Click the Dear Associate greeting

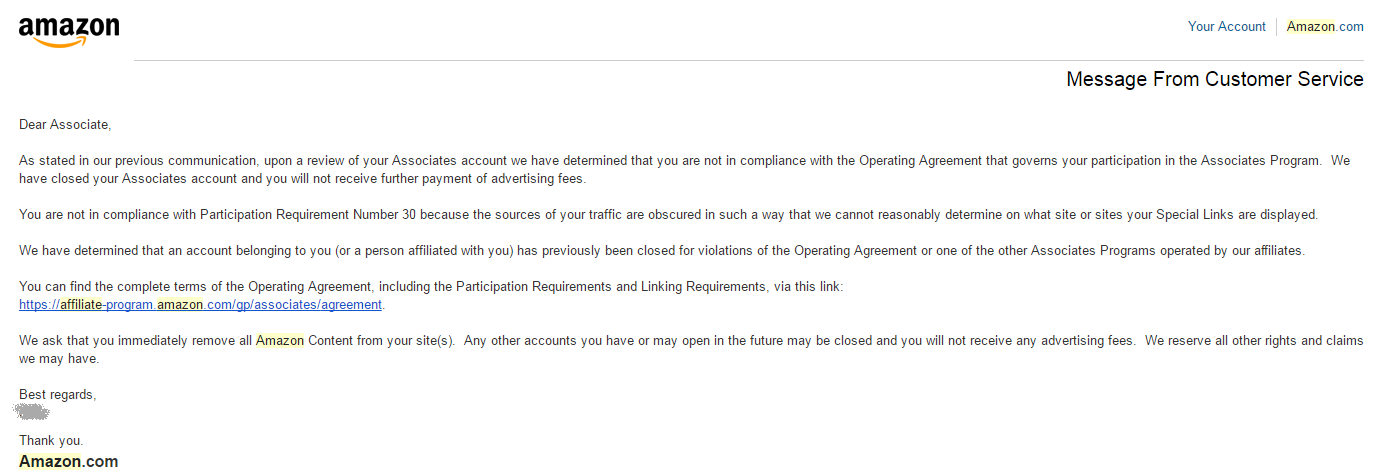click(65, 125)
